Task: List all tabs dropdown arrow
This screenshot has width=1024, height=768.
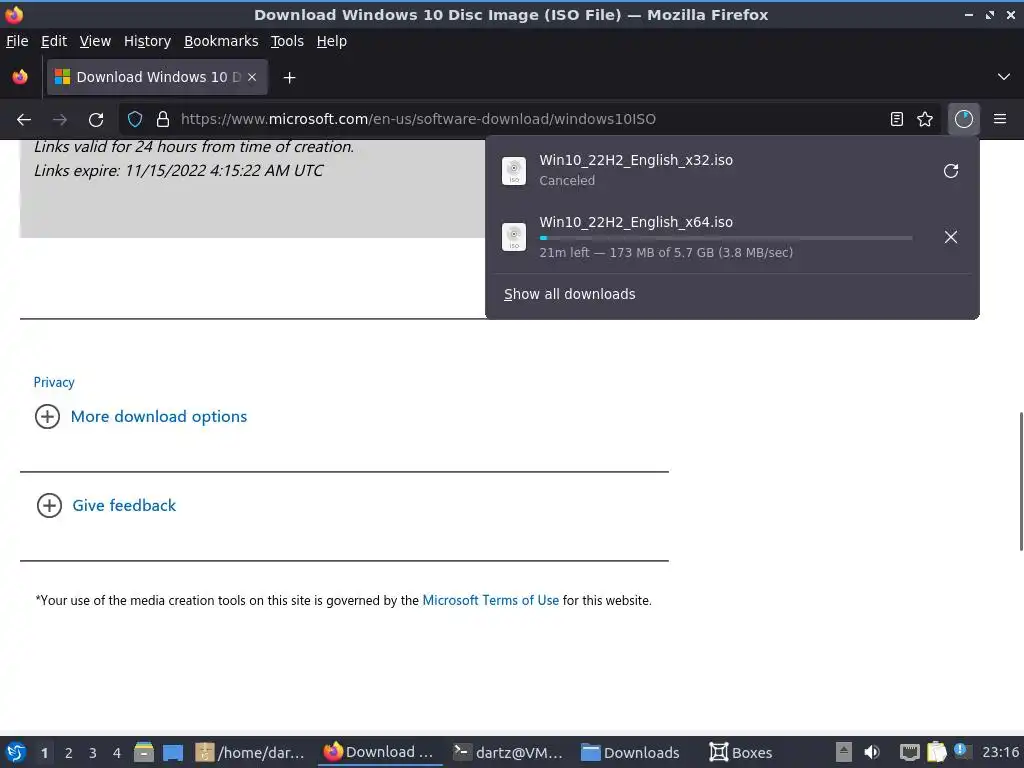Action: (x=1004, y=77)
